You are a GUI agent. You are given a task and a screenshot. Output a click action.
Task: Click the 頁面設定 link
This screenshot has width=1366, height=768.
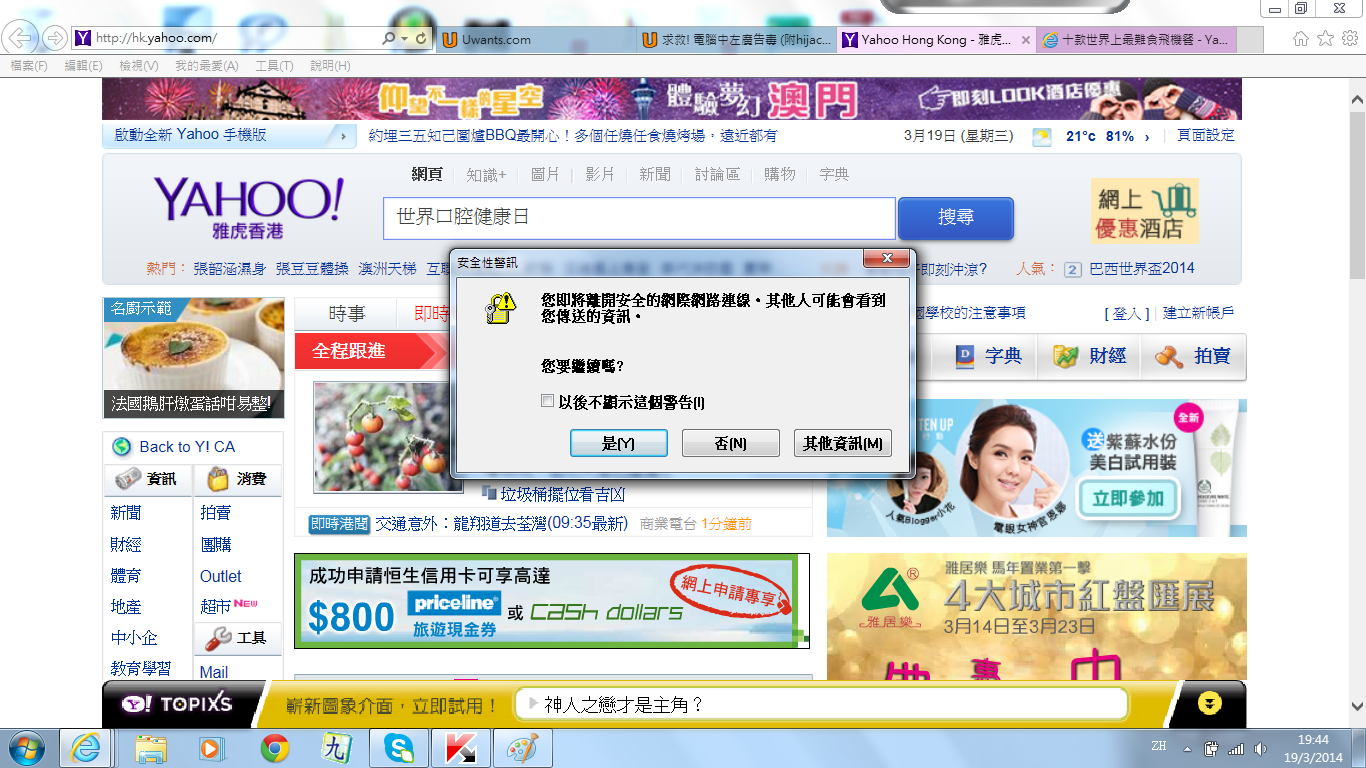click(1206, 135)
